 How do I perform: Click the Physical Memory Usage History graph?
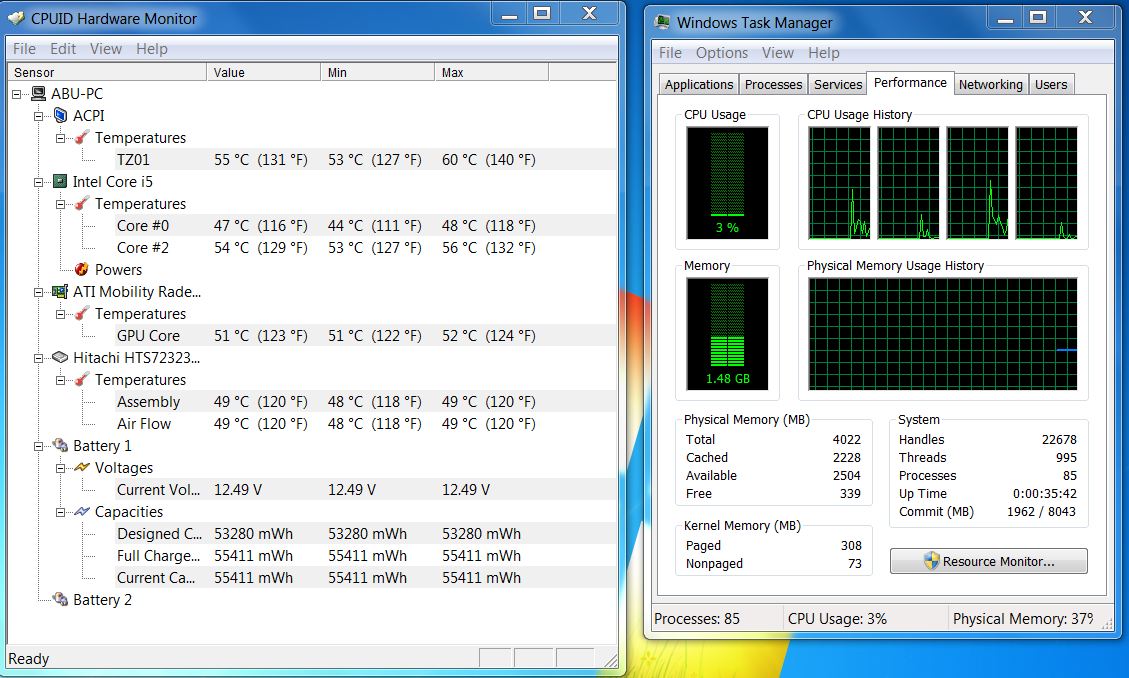pyautogui.click(x=943, y=334)
